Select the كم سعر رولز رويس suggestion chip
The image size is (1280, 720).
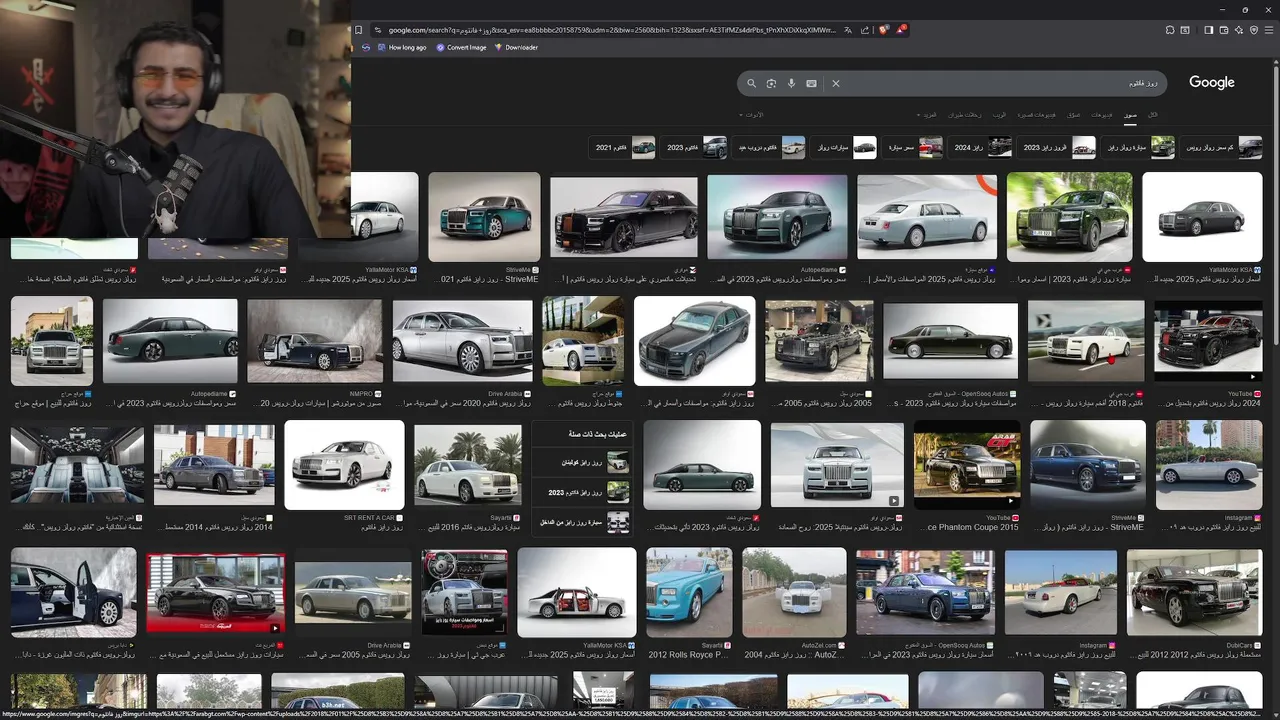[x=1221, y=148]
